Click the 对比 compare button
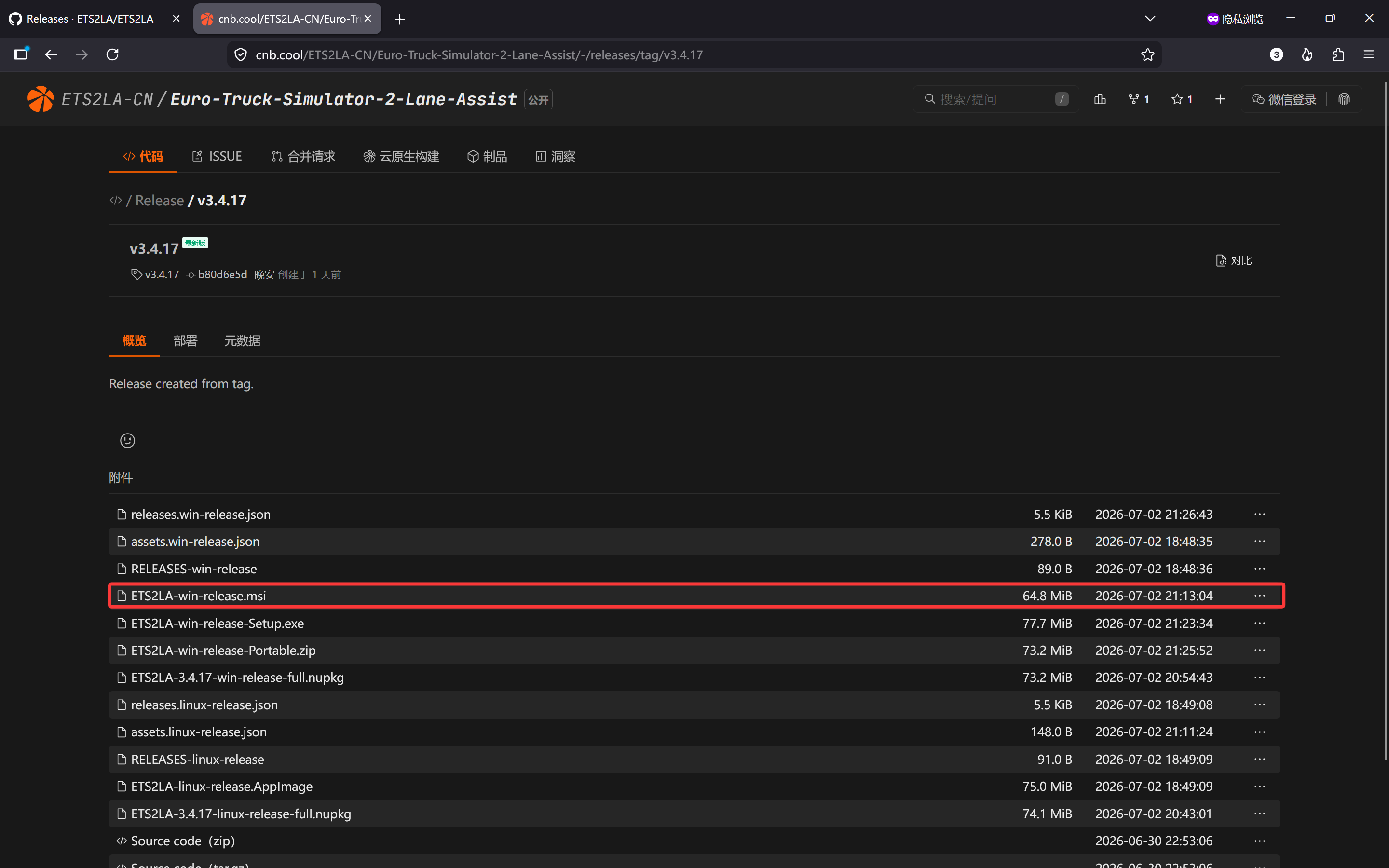Image resolution: width=1389 pixels, height=868 pixels. (x=1234, y=260)
